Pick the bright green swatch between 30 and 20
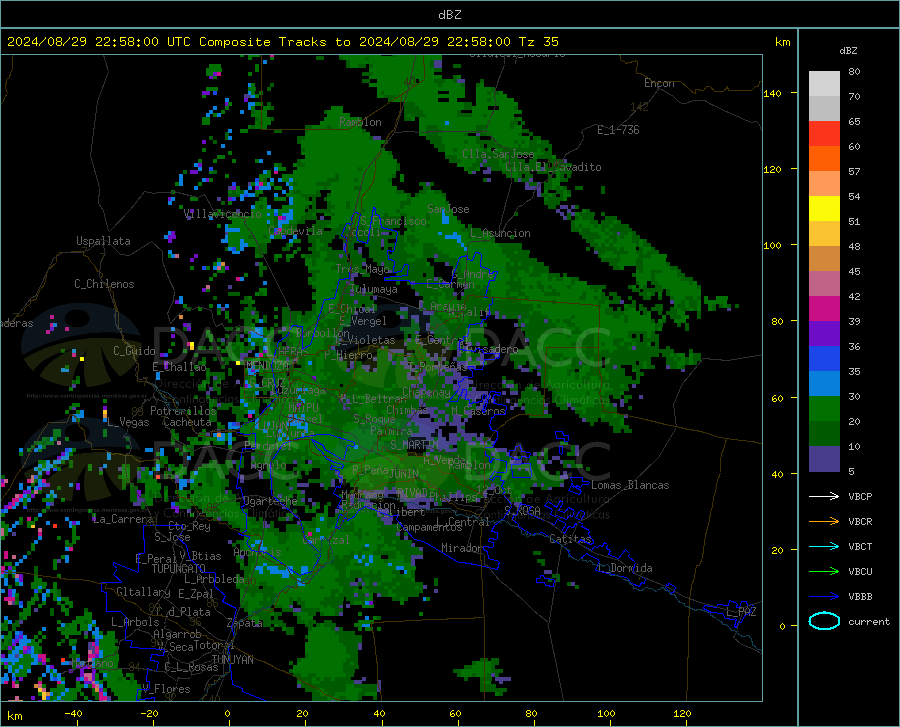This screenshot has width=900, height=727. point(824,409)
